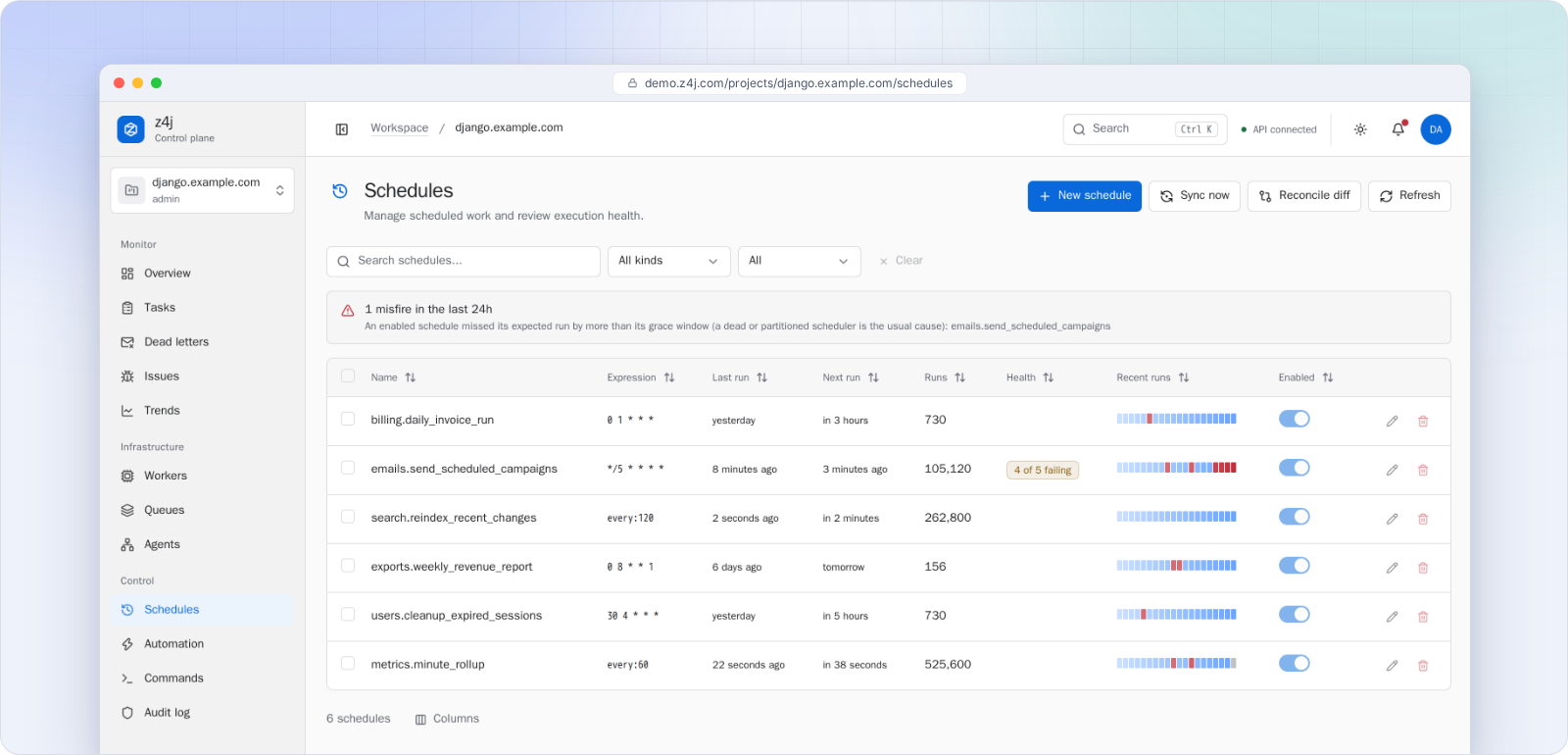
Task: Open the DA user avatar
Action: [1436, 129]
